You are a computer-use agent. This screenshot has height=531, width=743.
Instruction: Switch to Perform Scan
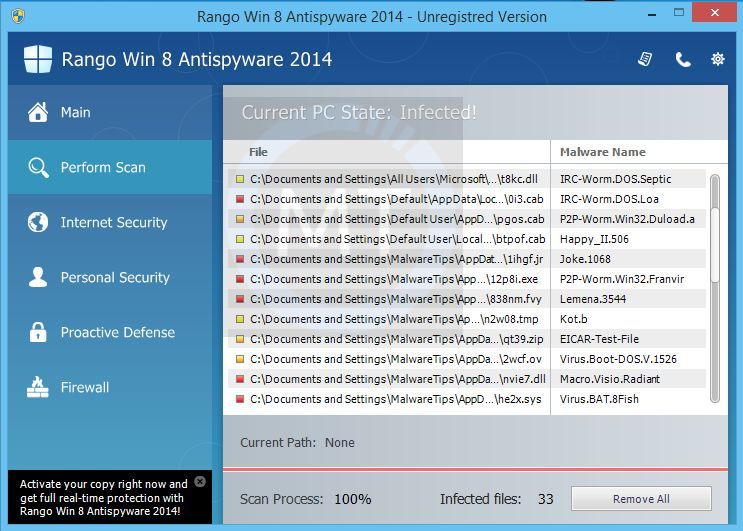[110, 167]
